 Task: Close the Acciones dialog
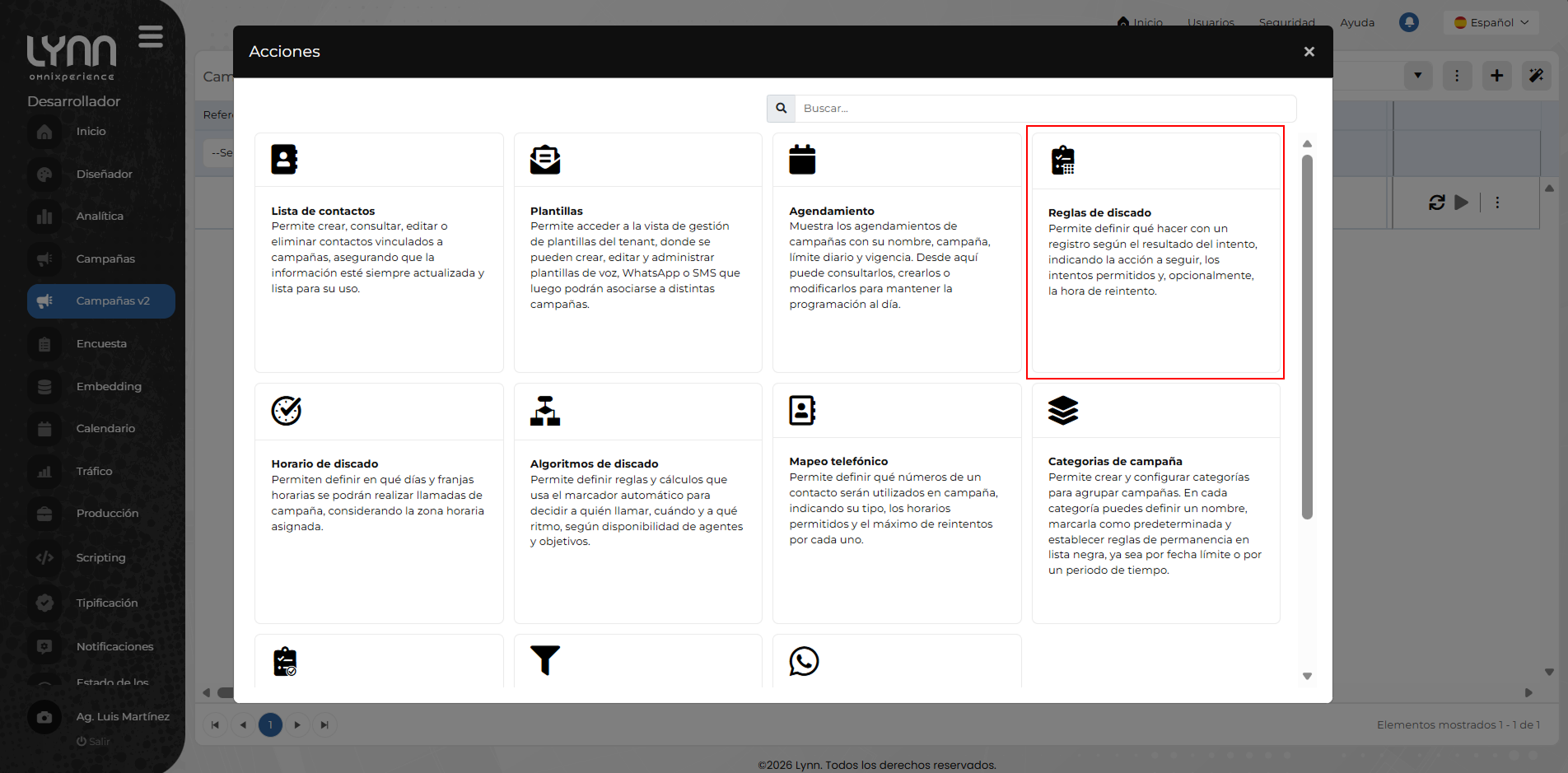(x=1309, y=52)
